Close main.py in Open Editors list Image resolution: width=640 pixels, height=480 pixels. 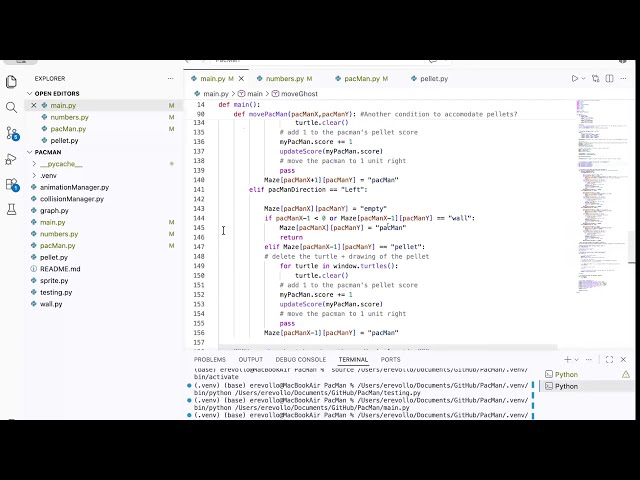[34, 105]
